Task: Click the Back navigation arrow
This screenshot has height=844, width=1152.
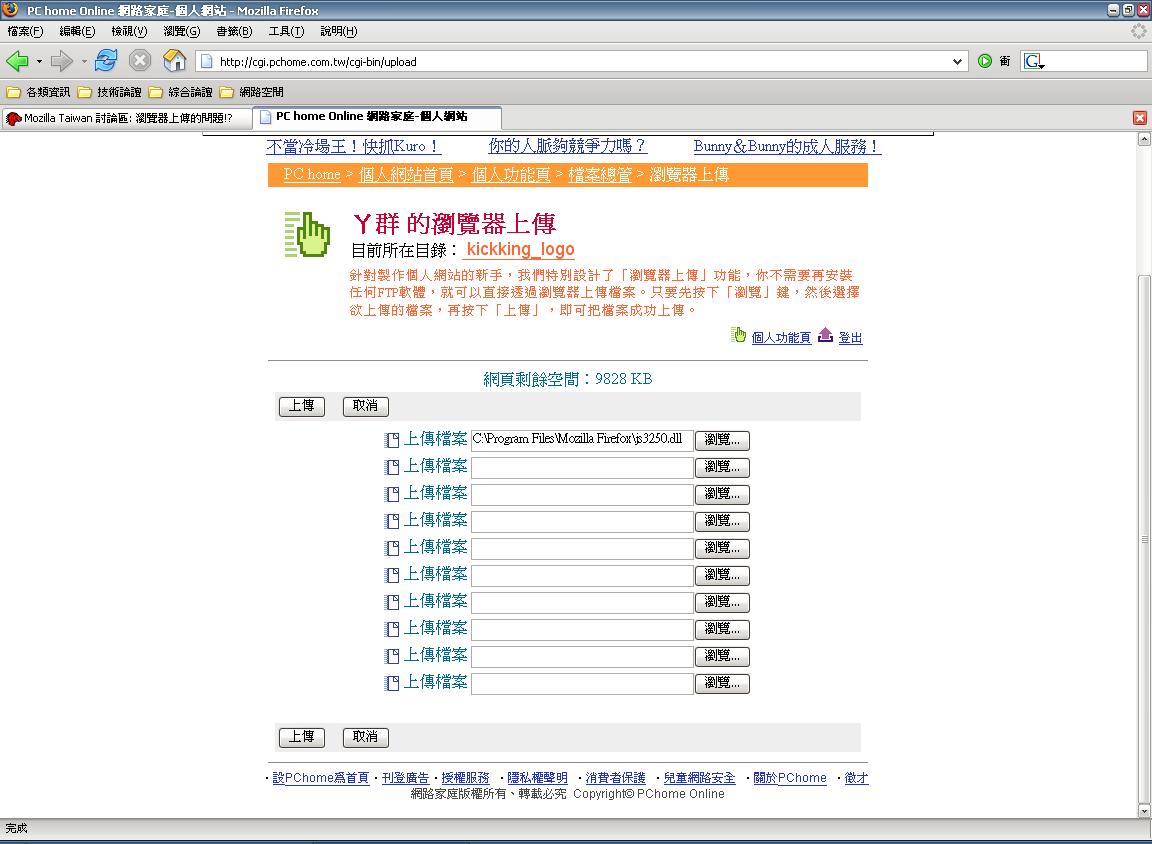Action: coord(17,61)
